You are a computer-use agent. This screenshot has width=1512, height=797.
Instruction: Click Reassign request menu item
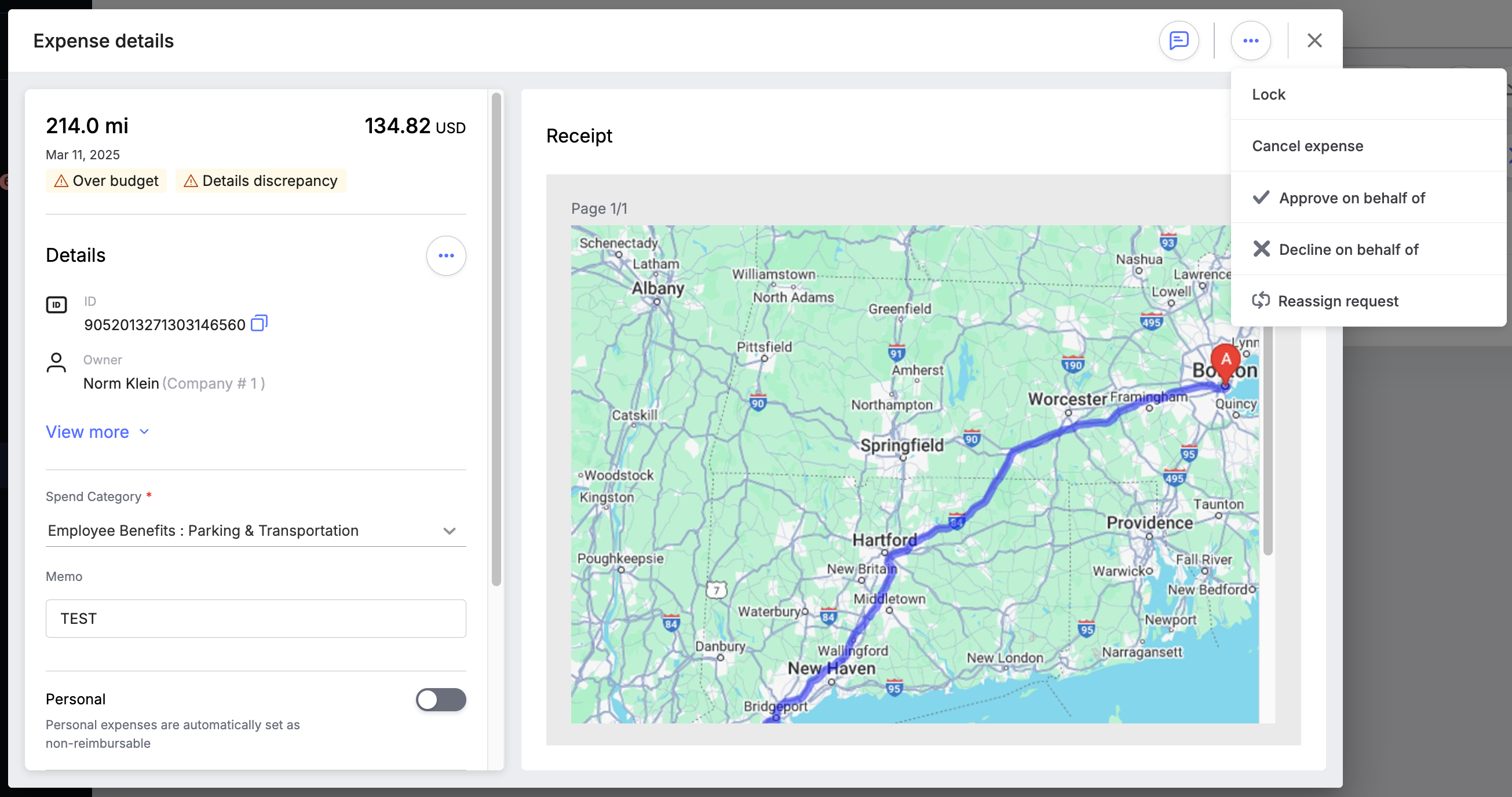click(x=1338, y=301)
